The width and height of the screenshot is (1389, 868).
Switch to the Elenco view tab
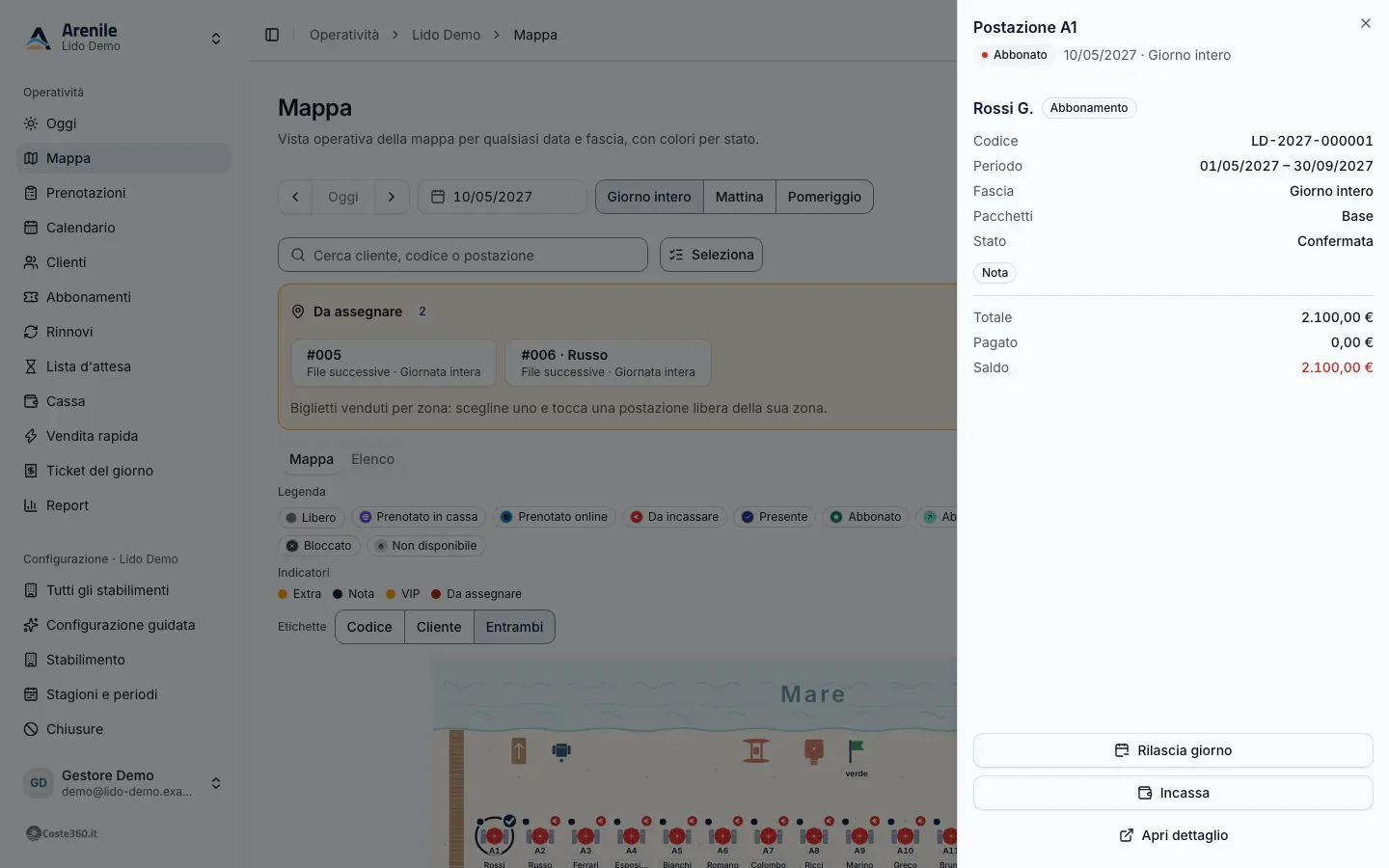tap(372, 459)
